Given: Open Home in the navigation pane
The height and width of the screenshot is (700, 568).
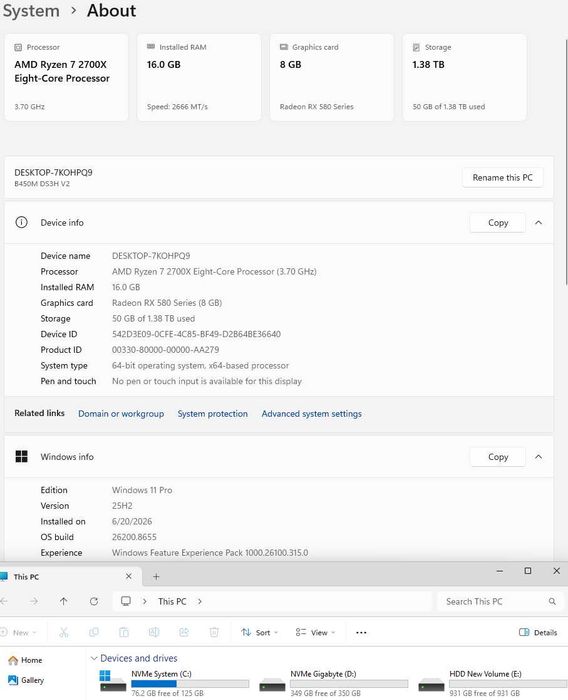Looking at the screenshot, I should [x=25, y=660].
